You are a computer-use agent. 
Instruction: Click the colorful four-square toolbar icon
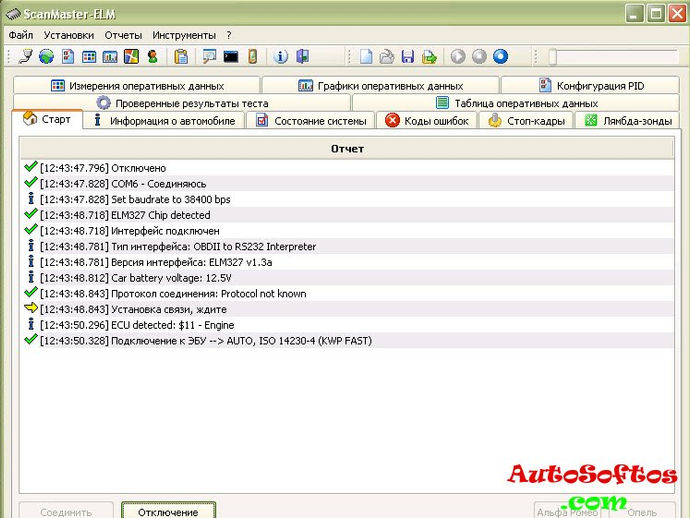[131, 57]
